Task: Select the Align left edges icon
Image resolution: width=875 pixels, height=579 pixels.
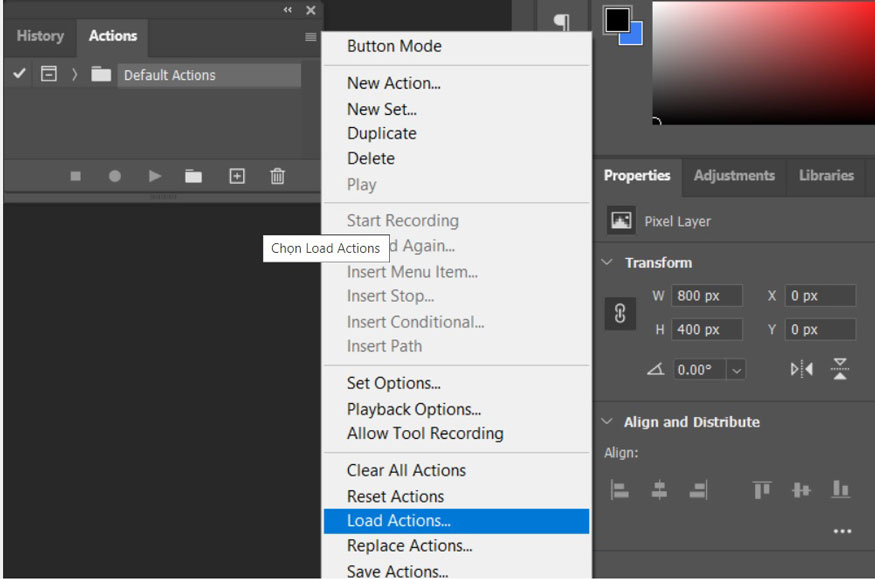Action: (x=619, y=489)
